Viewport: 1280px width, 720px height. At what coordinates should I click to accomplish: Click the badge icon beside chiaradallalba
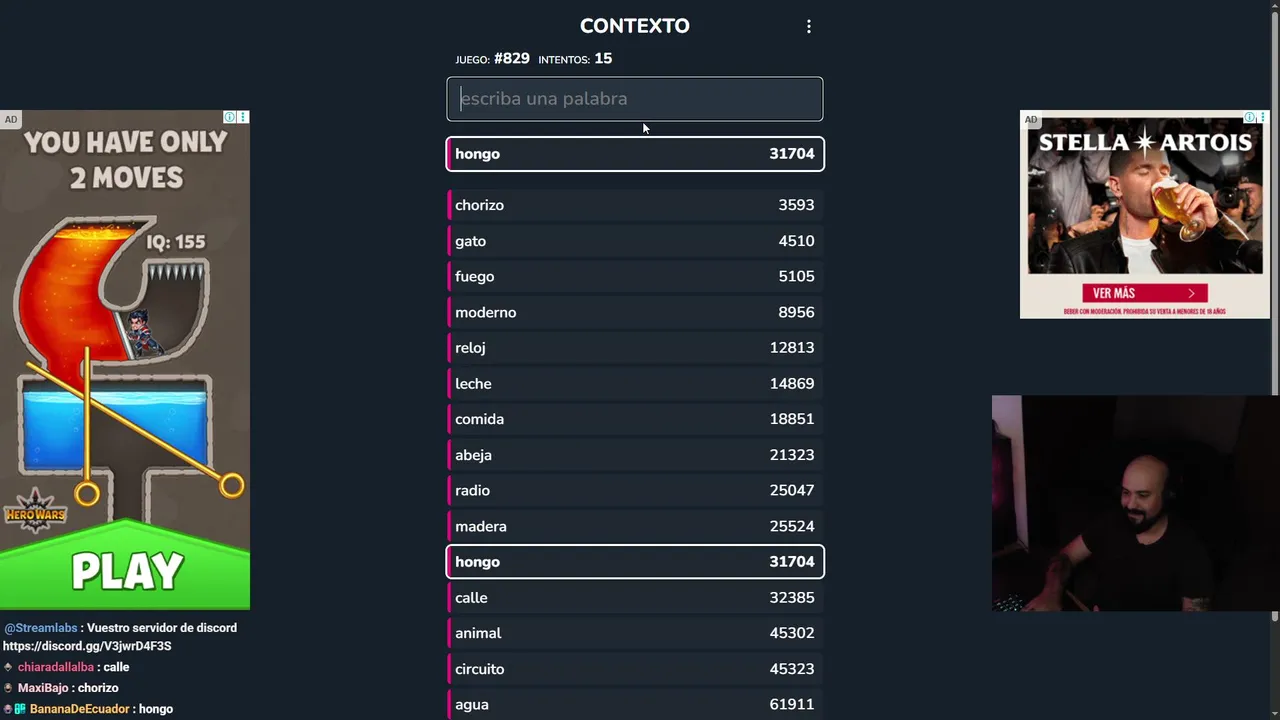pos(8,667)
